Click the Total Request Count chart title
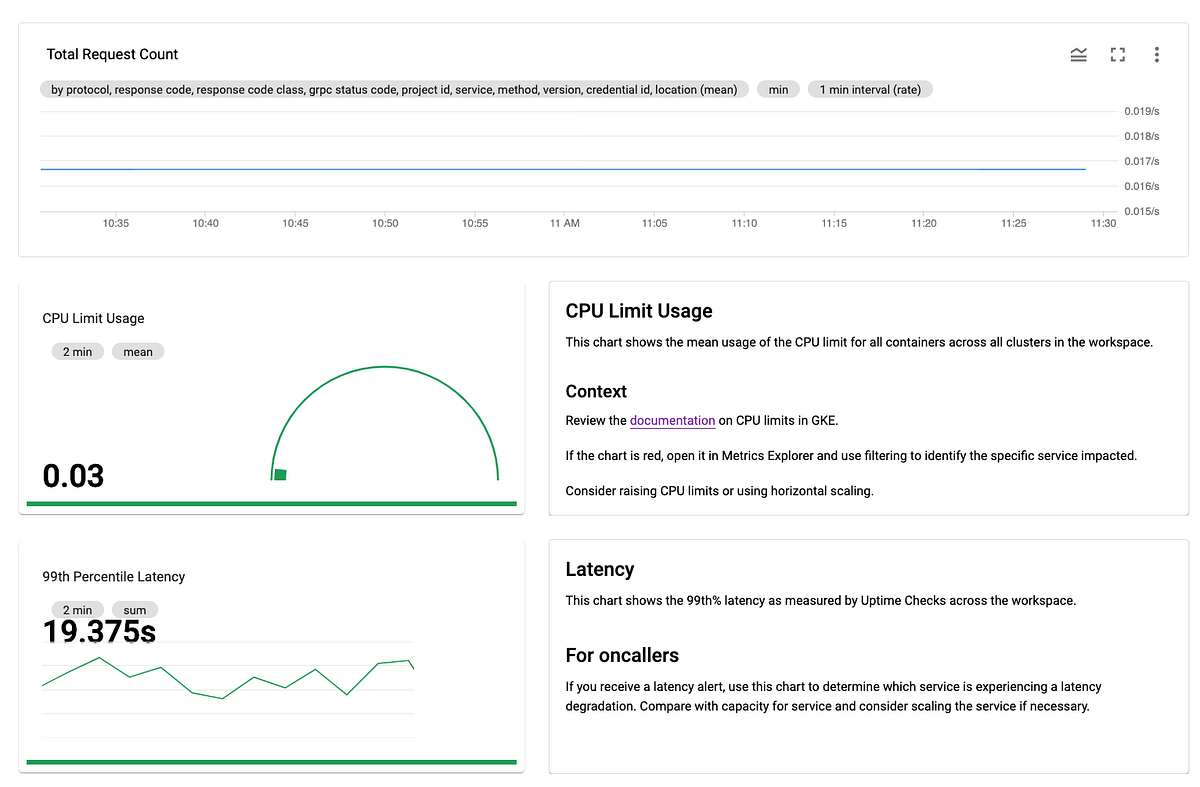Screen dimensions: 1200x787 (112, 54)
